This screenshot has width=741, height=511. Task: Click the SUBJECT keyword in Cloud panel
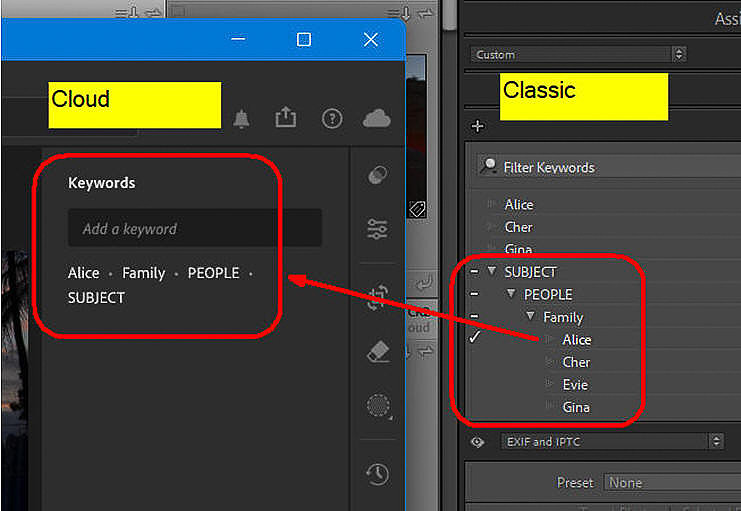96,298
